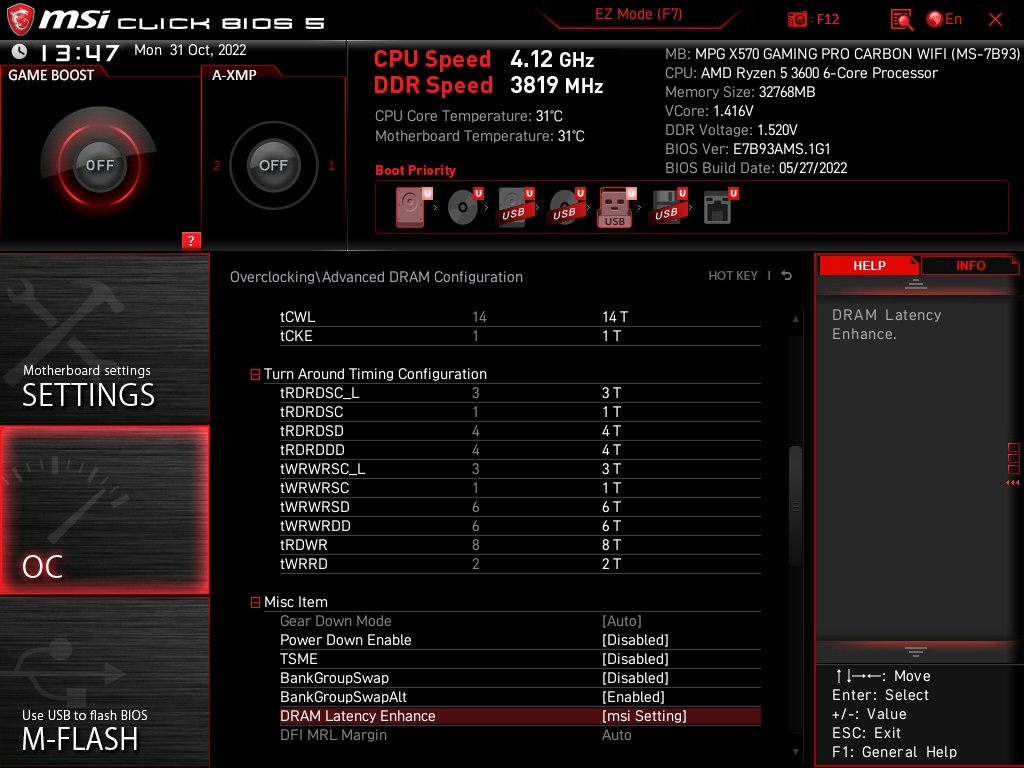Edit the tRDWR 8 T value
This screenshot has height=768, width=1024.
611,545
